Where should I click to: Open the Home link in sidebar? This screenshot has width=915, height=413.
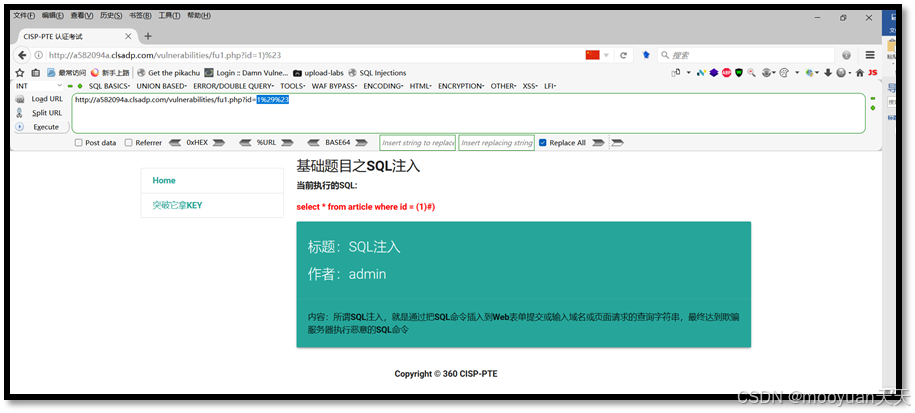click(164, 180)
